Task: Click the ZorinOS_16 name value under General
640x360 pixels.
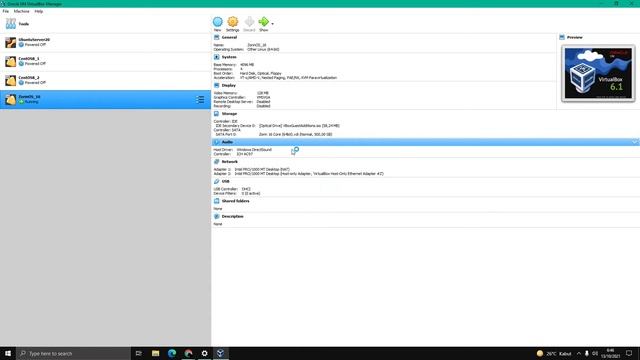Action: point(257,45)
